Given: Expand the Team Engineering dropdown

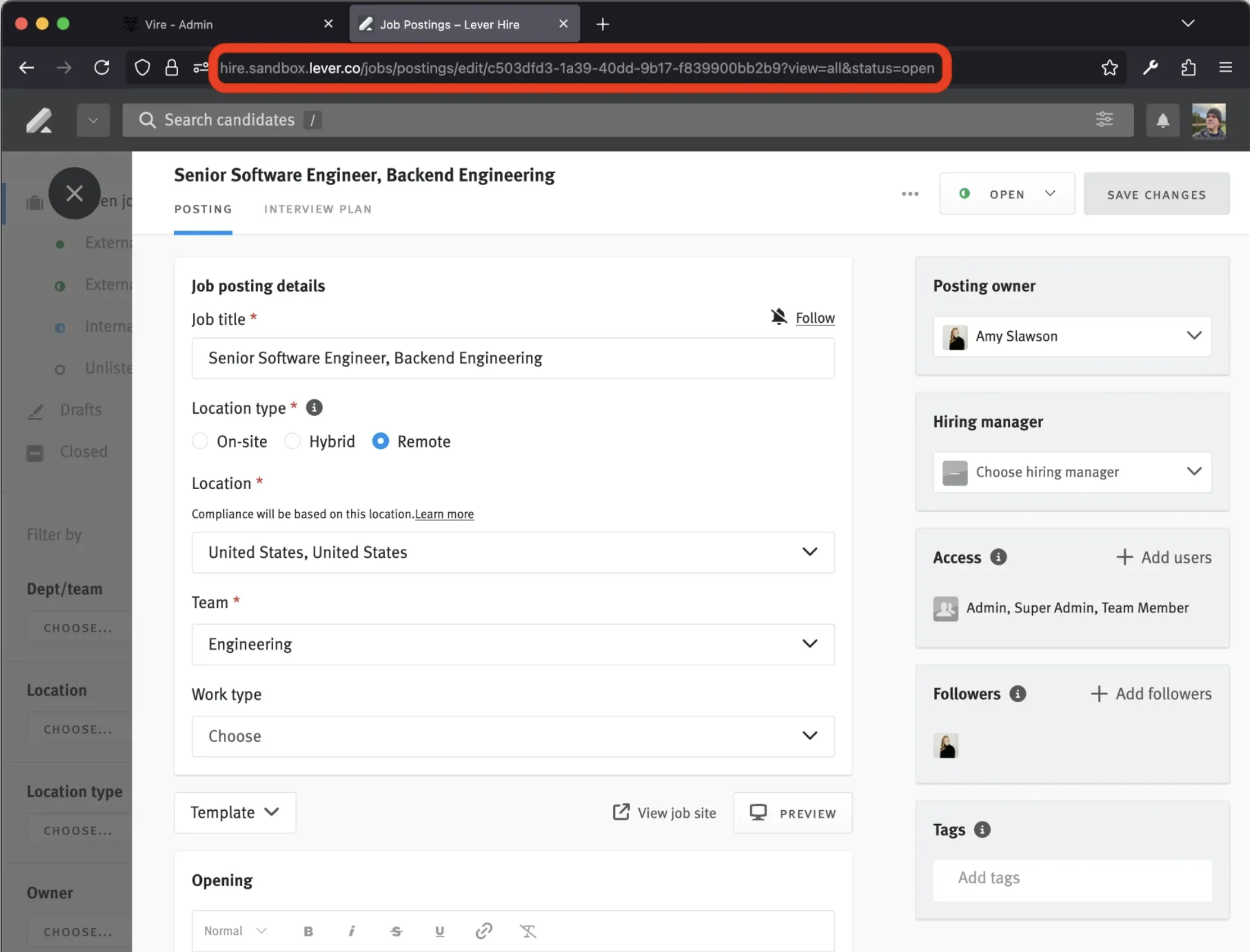Looking at the screenshot, I should [513, 644].
